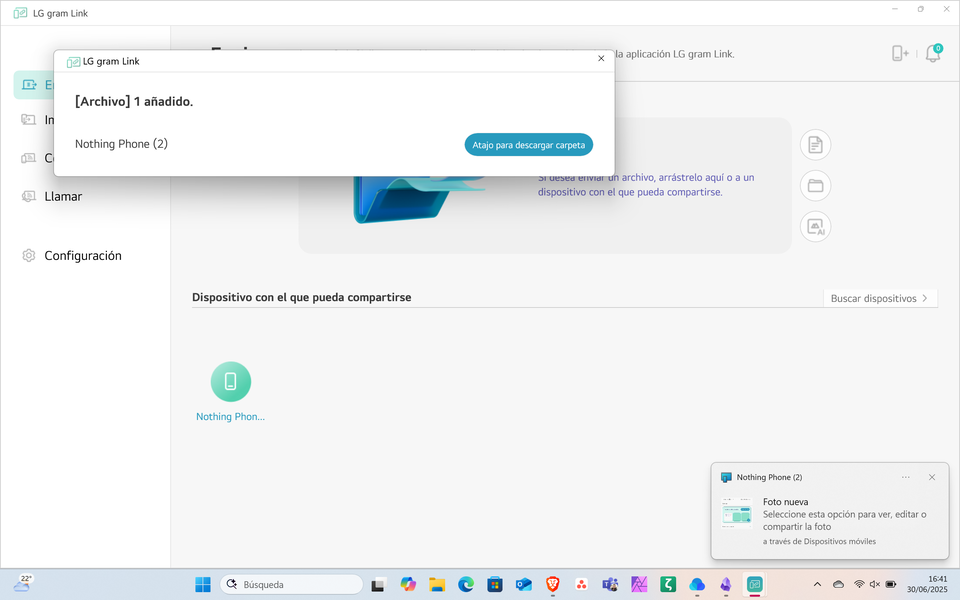
Task: Click the send folder icon
Action: 815,186
